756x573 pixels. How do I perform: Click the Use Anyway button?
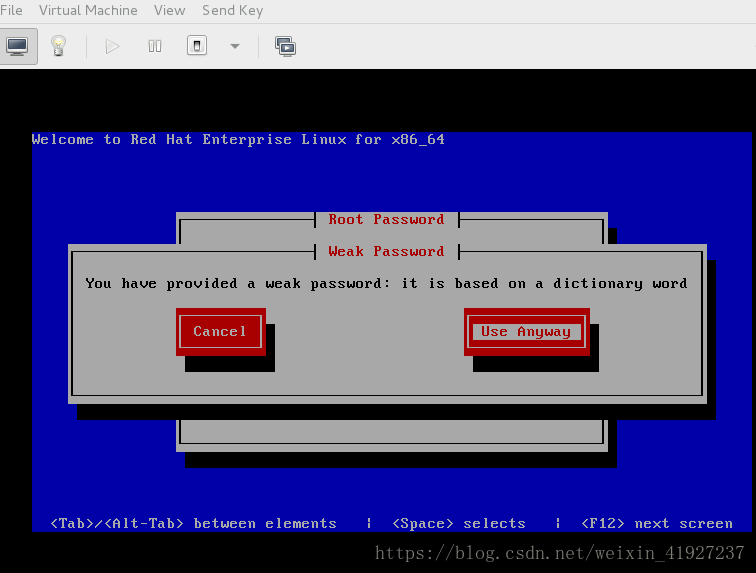pos(526,331)
